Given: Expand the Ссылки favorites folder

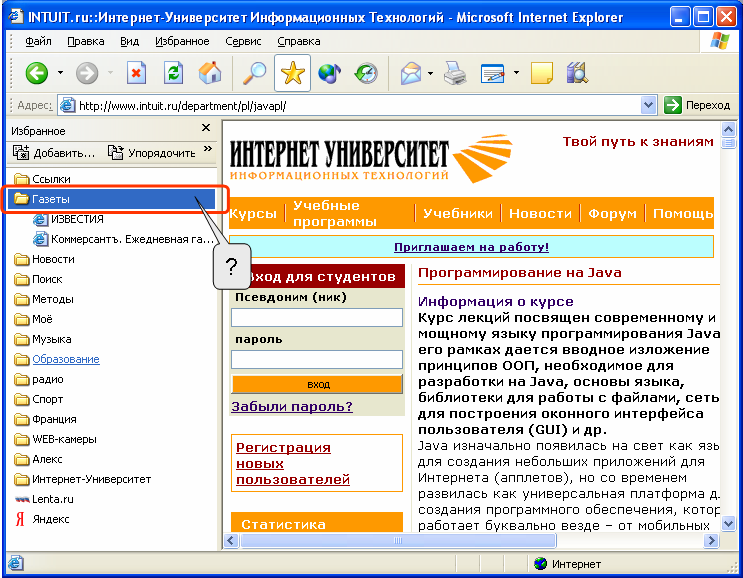Looking at the screenshot, I should [x=42, y=179].
